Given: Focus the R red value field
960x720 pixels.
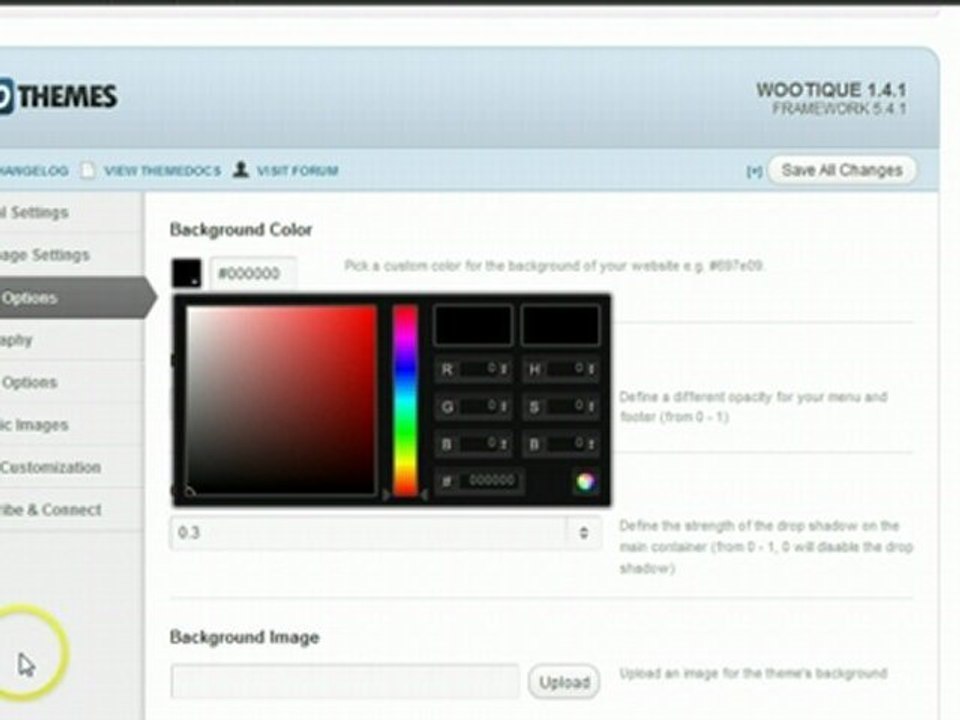Looking at the screenshot, I should 473,369.
